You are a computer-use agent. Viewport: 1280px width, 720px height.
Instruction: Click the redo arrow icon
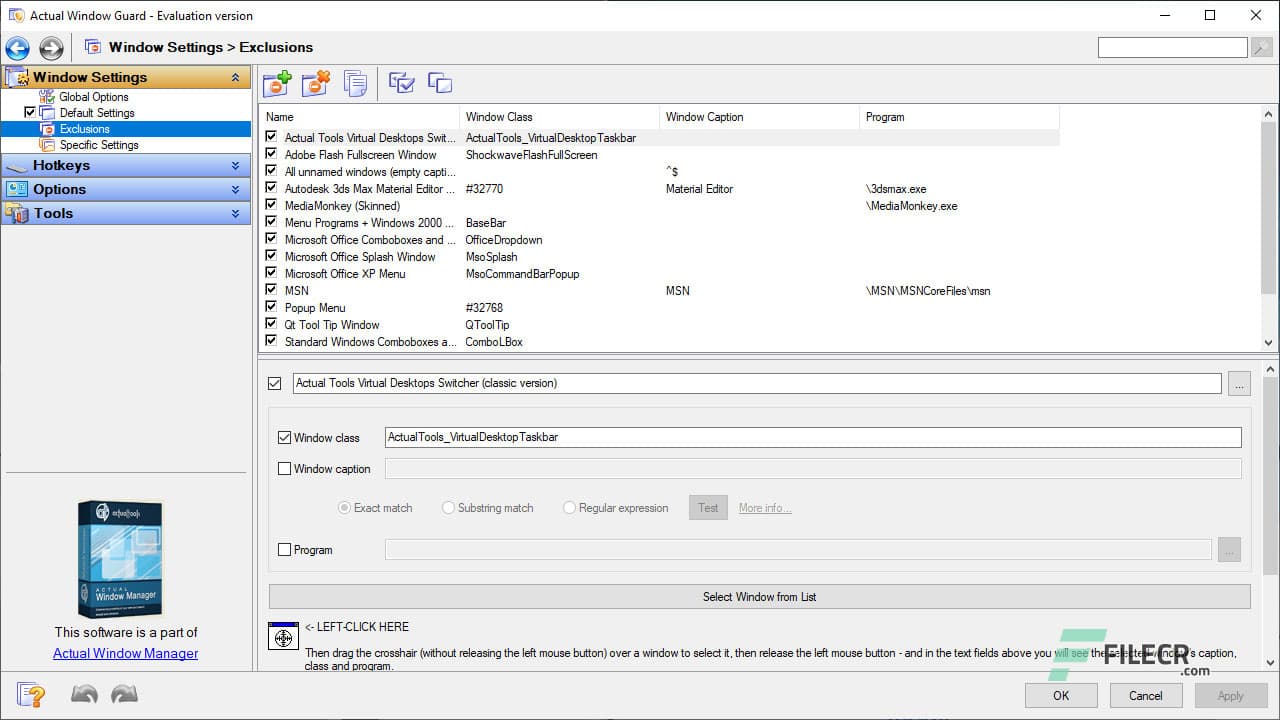click(122, 693)
